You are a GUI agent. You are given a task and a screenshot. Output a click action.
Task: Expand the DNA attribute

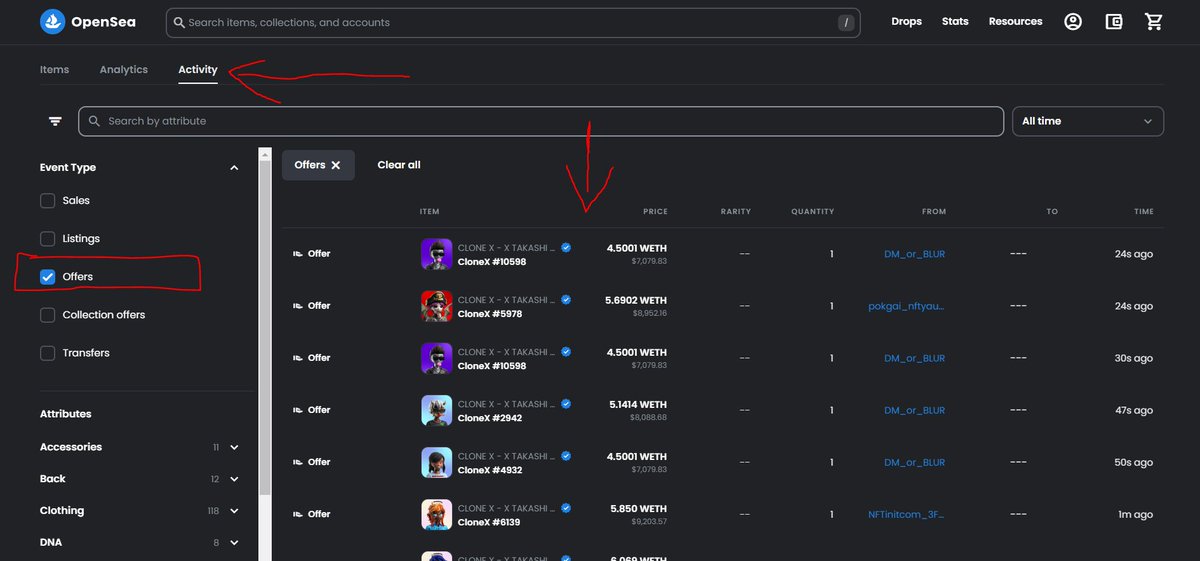pos(234,543)
